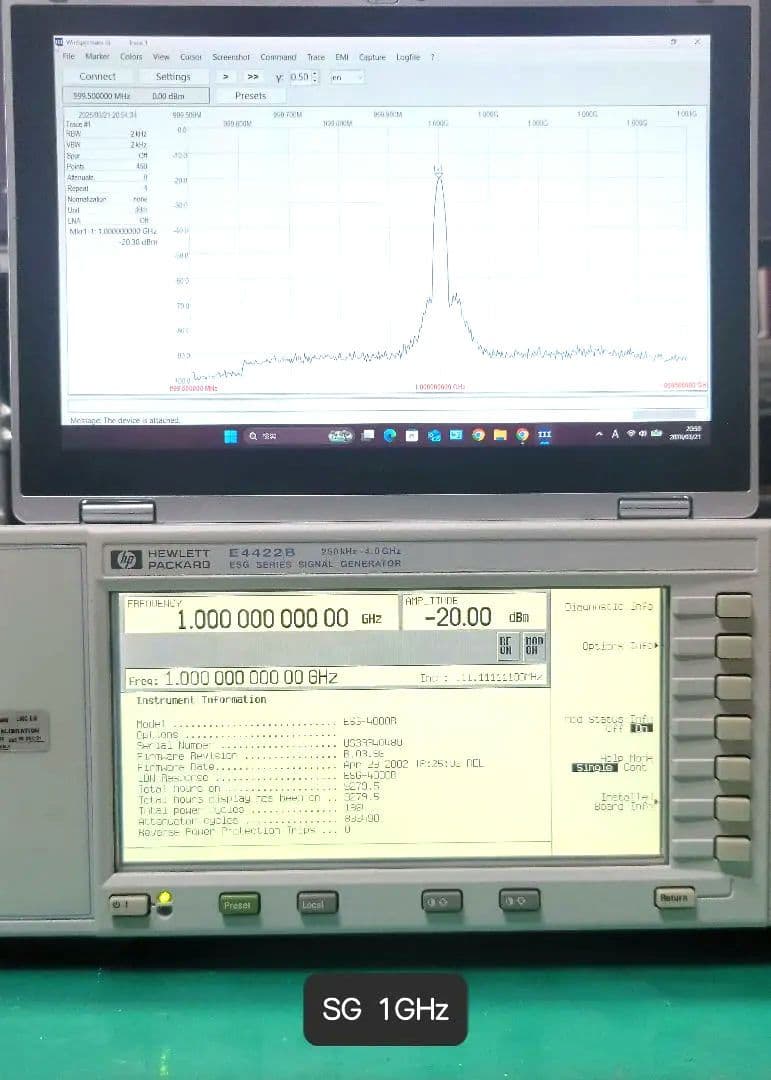Open the Colors menu
Image resolution: width=771 pixels, height=1080 pixels.
(131, 56)
